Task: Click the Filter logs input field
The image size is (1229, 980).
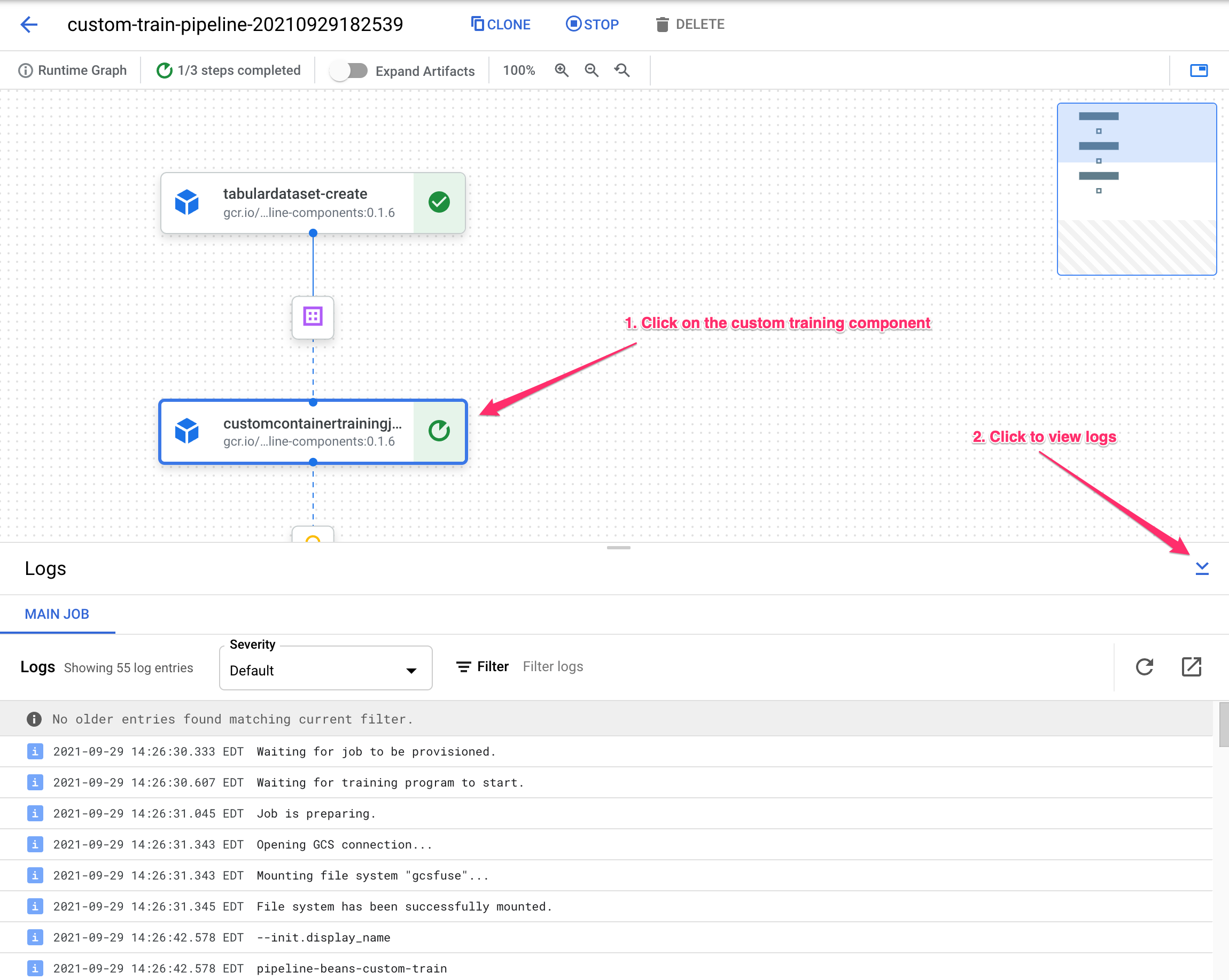Action: point(553,667)
